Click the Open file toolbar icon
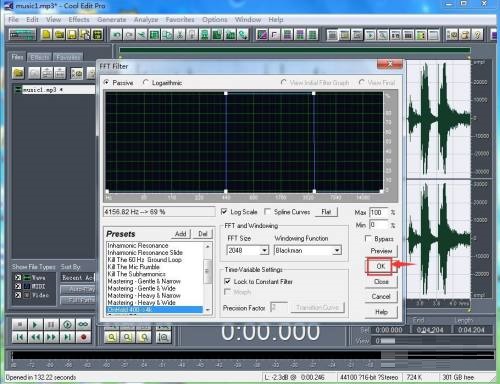Image resolution: width=500 pixels, height=384 pixels. (59, 34)
